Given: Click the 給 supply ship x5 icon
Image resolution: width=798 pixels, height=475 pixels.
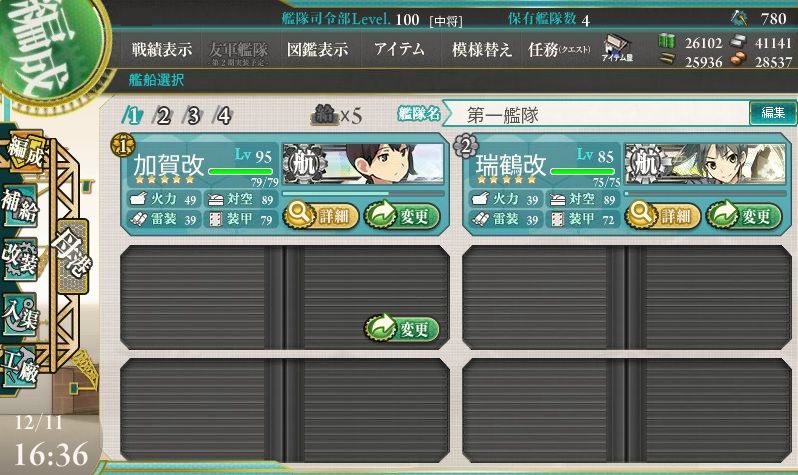Looking at the screenshot, I should pyautogui.click(x=336, y=116).
